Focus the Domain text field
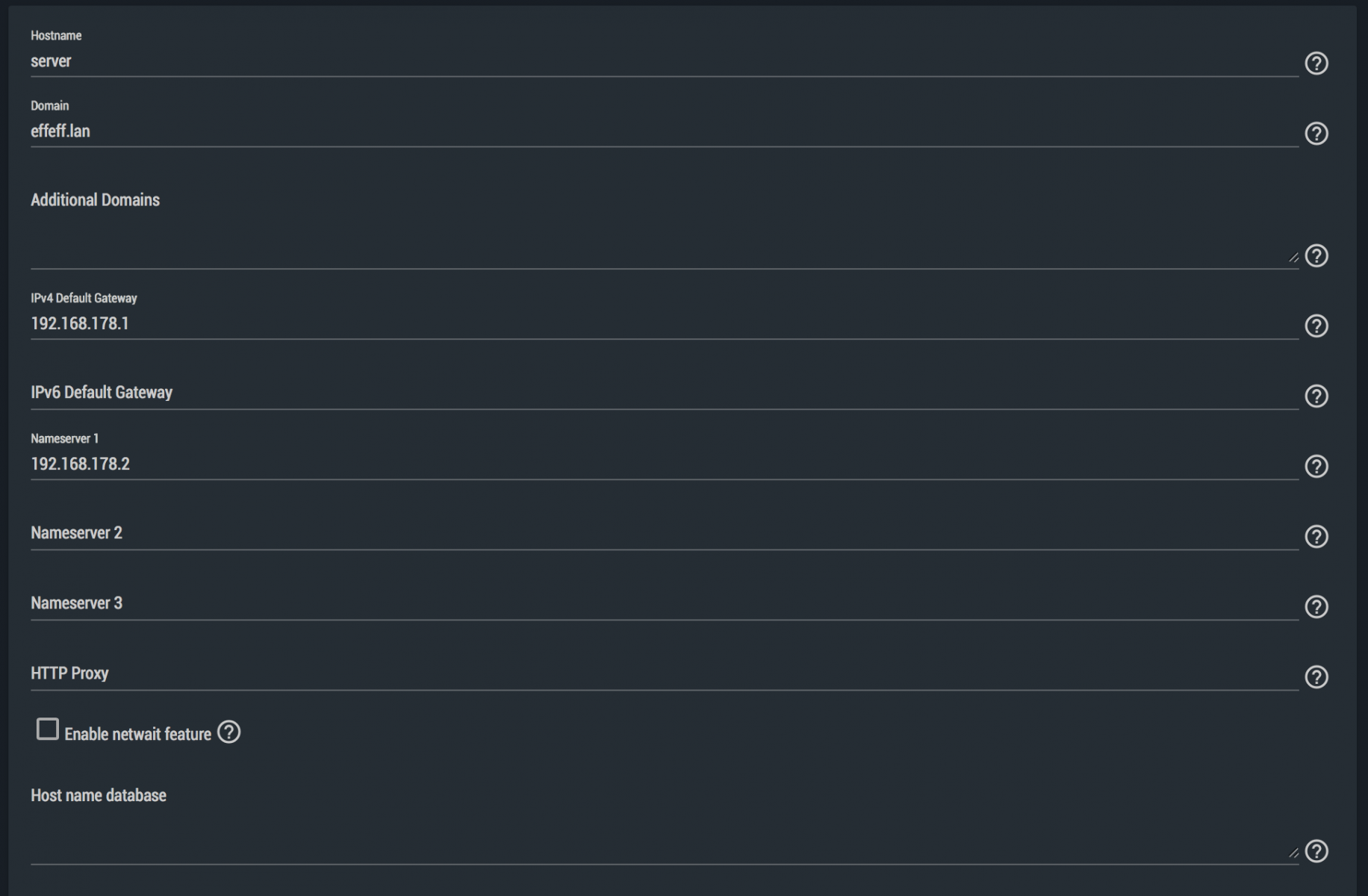The image size is (1368, 896). (x=657, y=132)
